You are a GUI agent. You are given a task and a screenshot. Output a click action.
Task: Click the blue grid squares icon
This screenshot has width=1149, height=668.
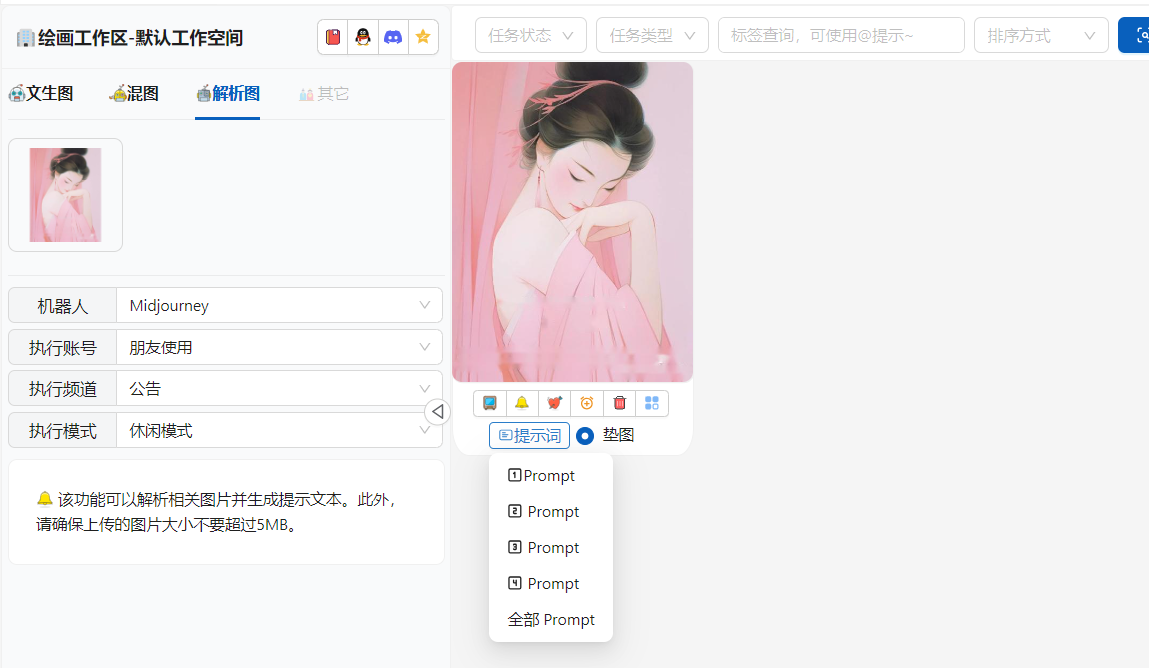click(x=652, y=403)
